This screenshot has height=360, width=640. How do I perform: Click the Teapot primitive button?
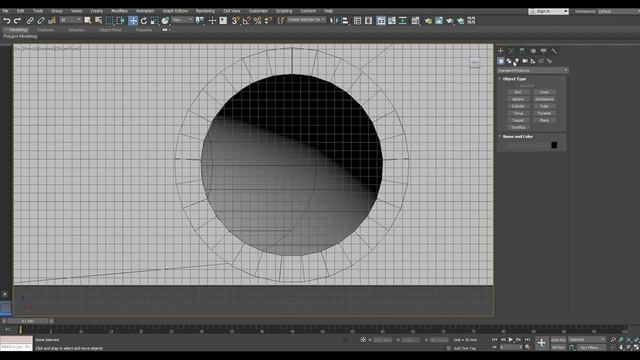(518, 120)
